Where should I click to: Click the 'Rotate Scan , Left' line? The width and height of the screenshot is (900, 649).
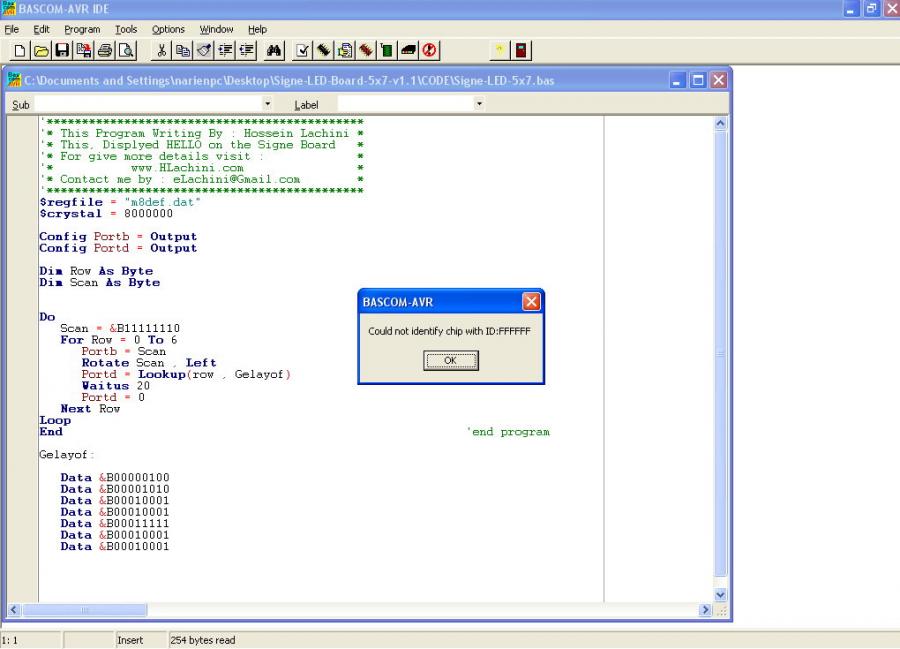point(149,363)
